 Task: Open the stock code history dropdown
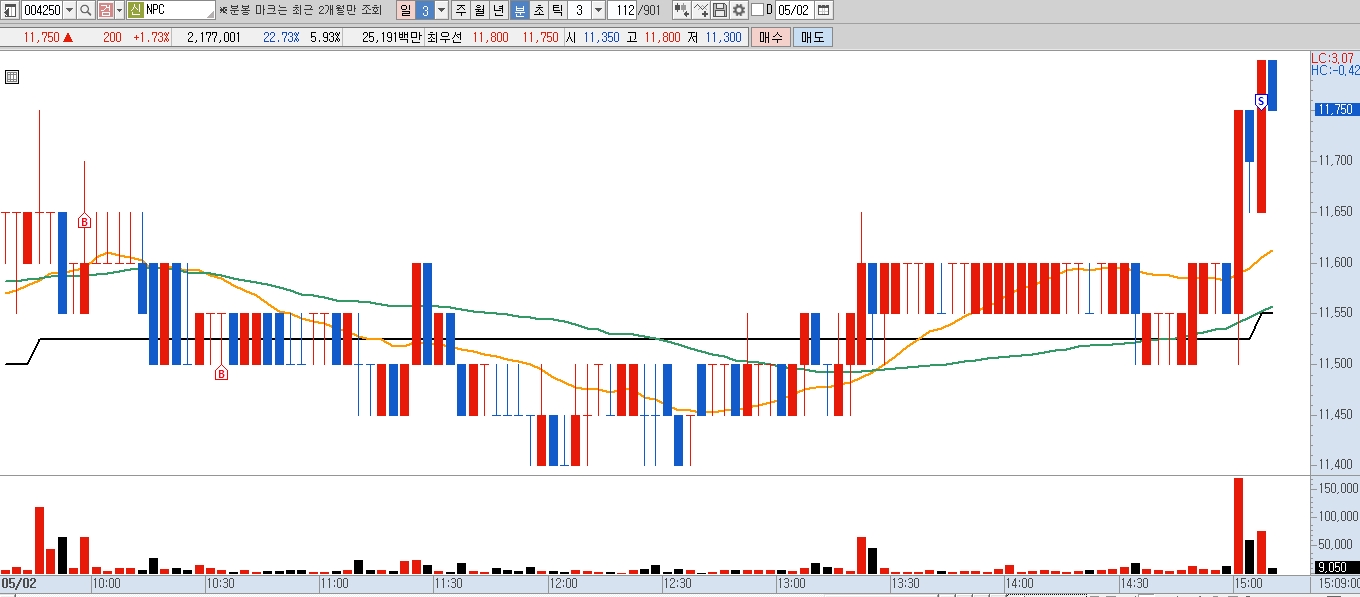69,10
